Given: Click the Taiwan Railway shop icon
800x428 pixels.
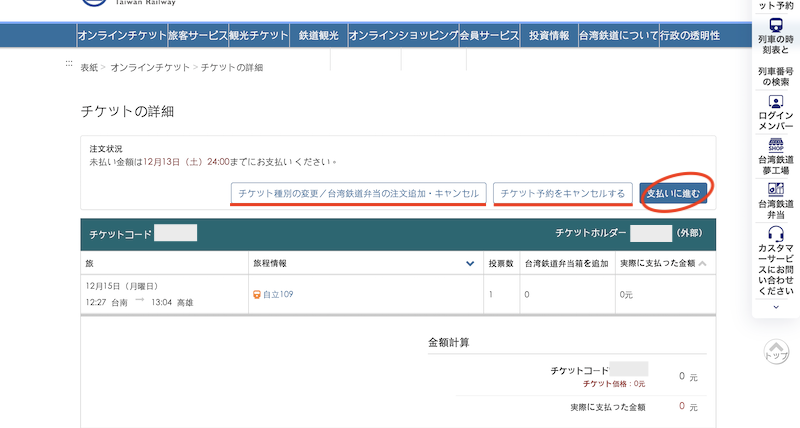Looking at the screenshot, I should (775, 145).
